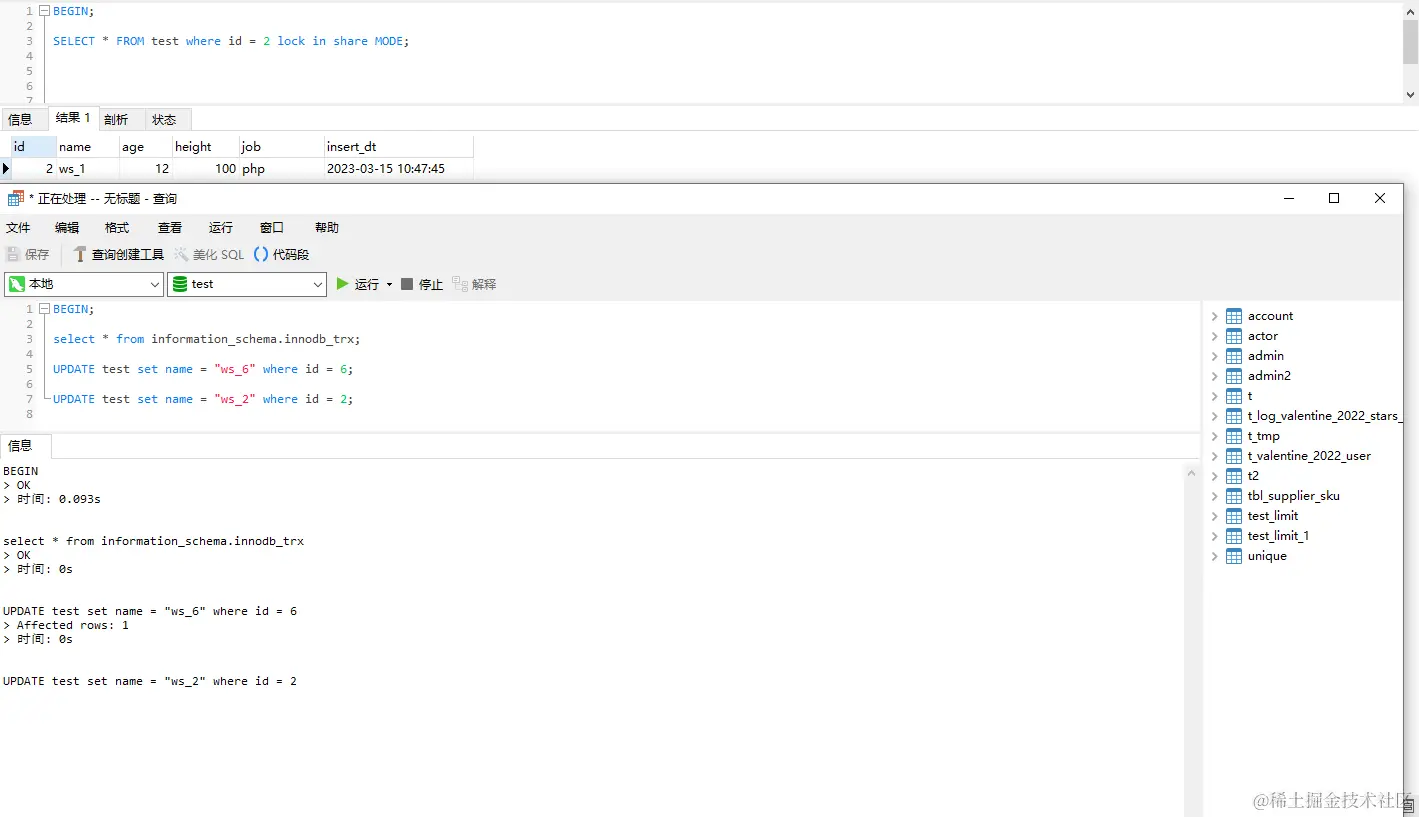Click the insert_dt column header

(398, 147)
